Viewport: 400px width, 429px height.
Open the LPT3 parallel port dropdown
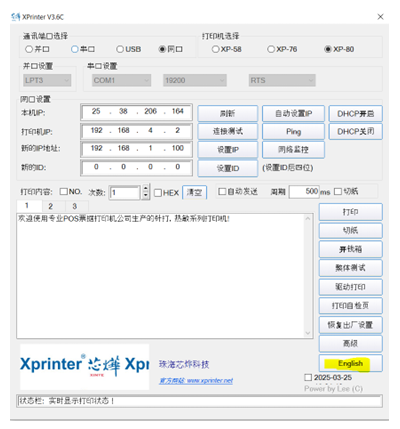[47, 80]
